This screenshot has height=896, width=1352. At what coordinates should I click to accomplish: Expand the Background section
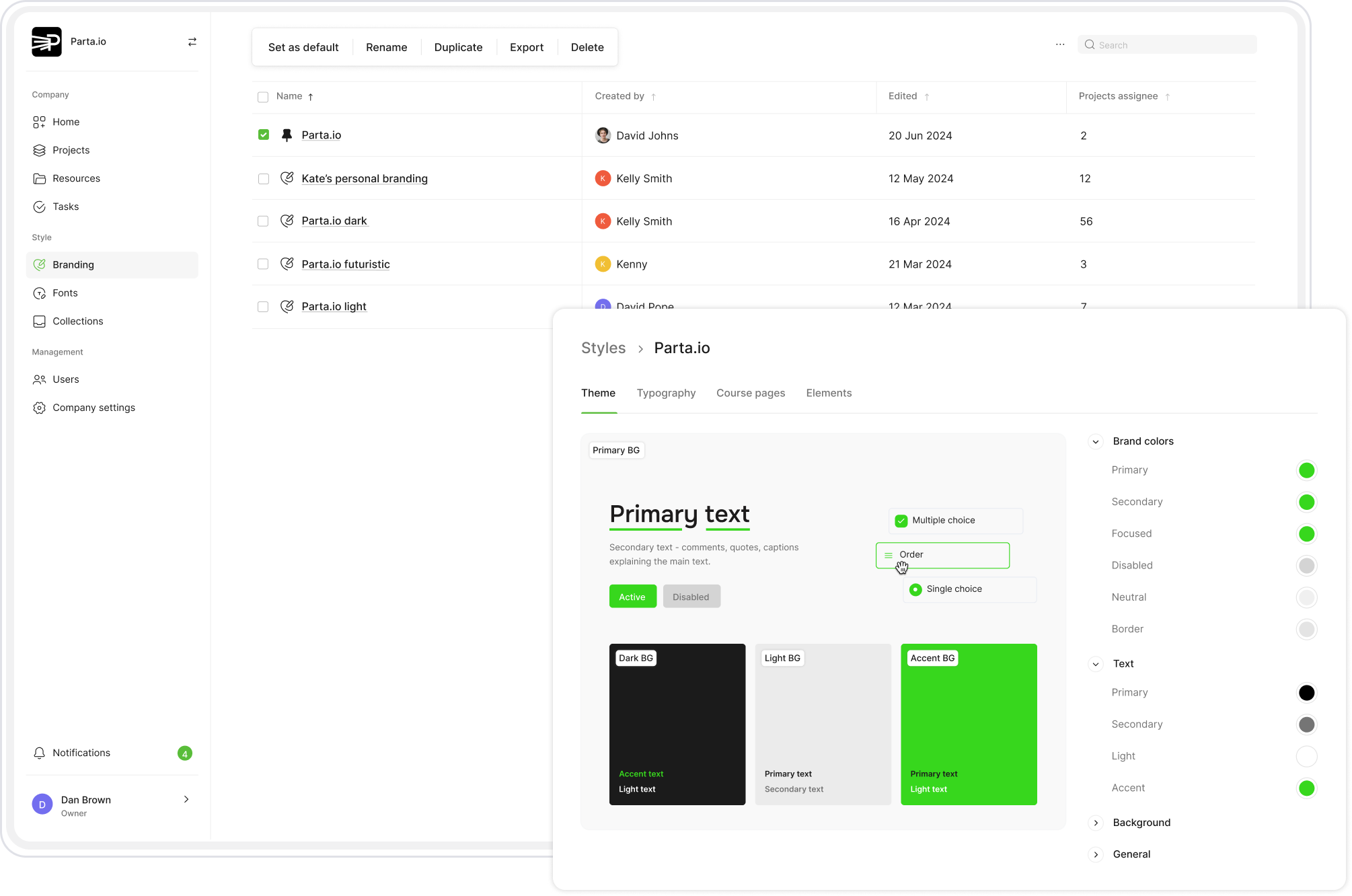pyautogui.click(x=1096, y=823)
